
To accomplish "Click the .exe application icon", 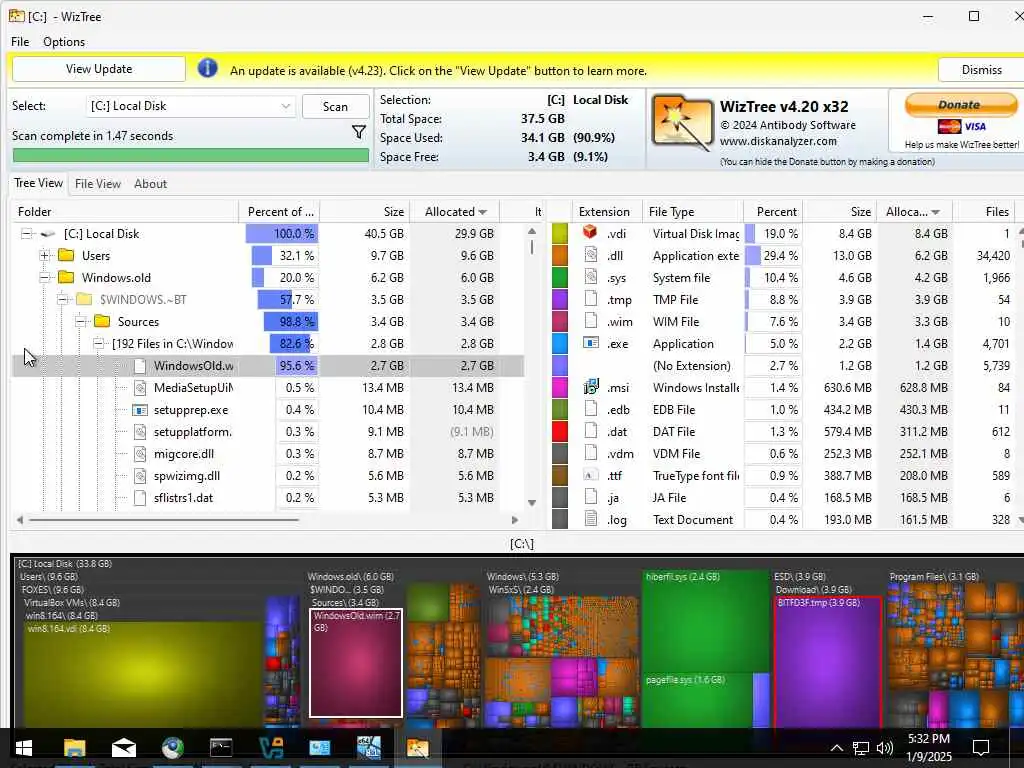I will 591,343.
